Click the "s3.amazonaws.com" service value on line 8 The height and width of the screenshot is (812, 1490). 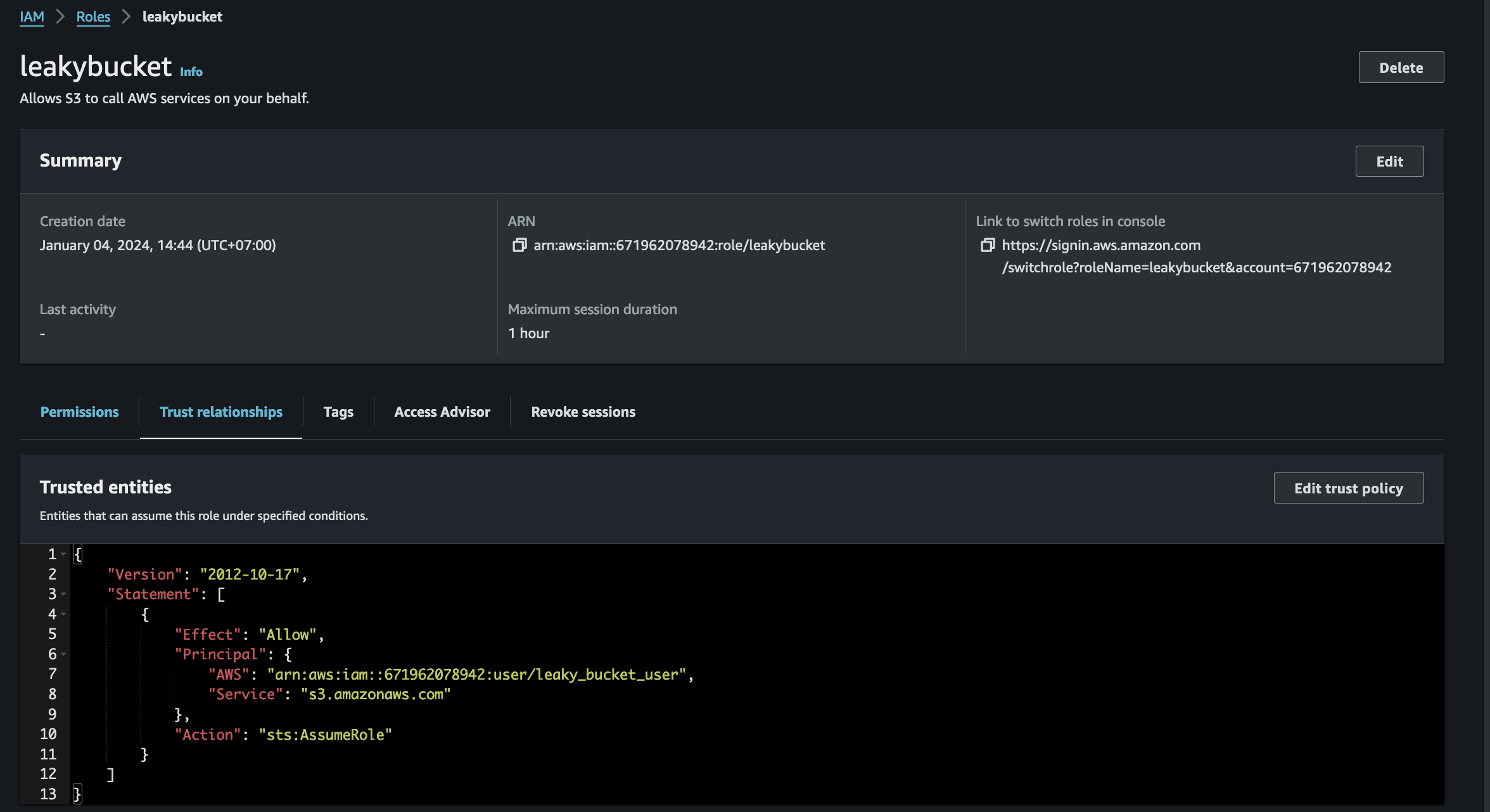(376, 694)
